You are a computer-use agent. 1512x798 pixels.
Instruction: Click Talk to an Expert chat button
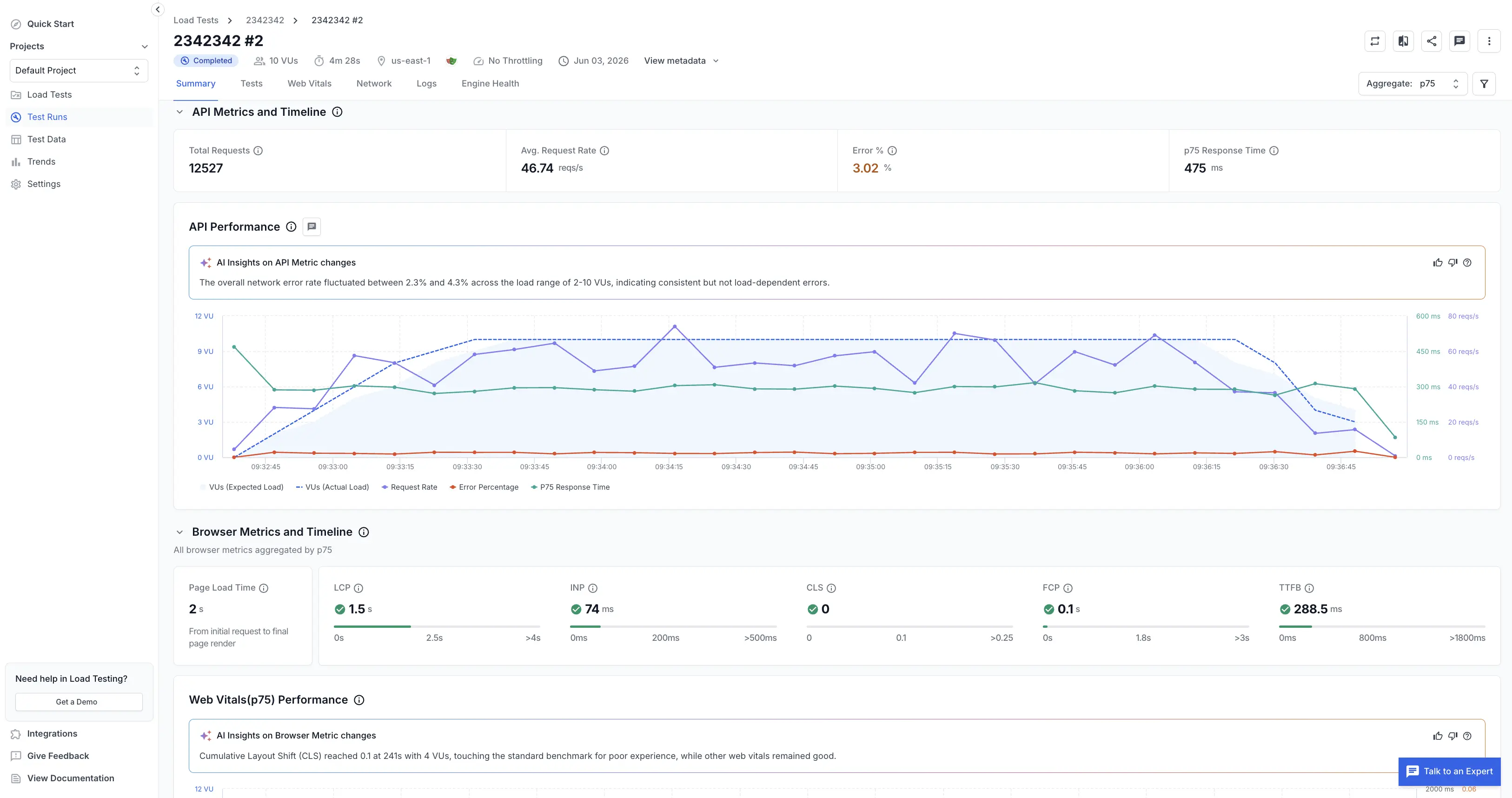[1449, 771]
